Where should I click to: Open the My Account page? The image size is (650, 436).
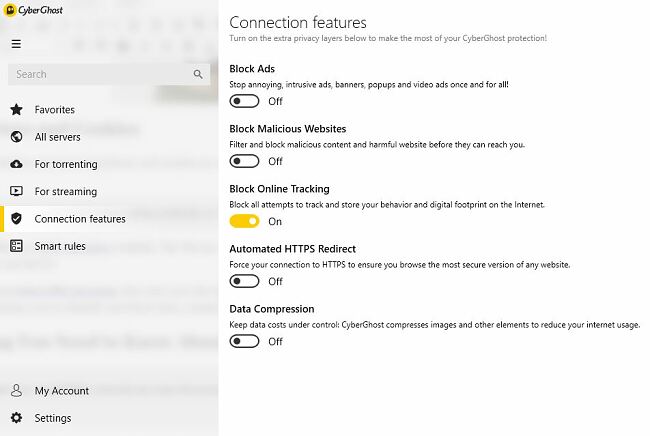click(x=62, y=391)
